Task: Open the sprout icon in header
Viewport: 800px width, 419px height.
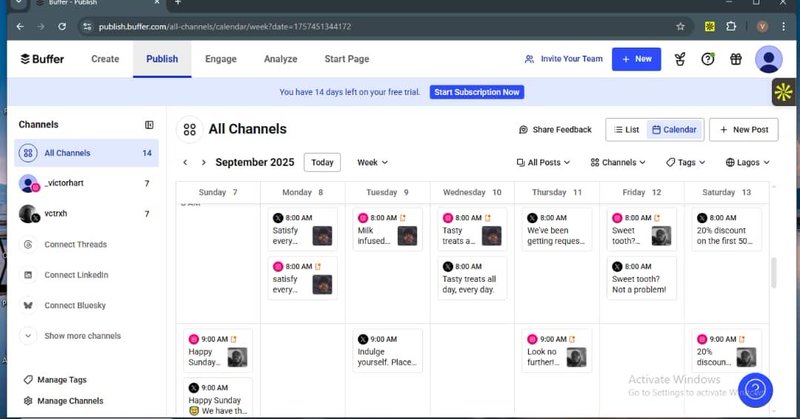Action: coord(680,59)
